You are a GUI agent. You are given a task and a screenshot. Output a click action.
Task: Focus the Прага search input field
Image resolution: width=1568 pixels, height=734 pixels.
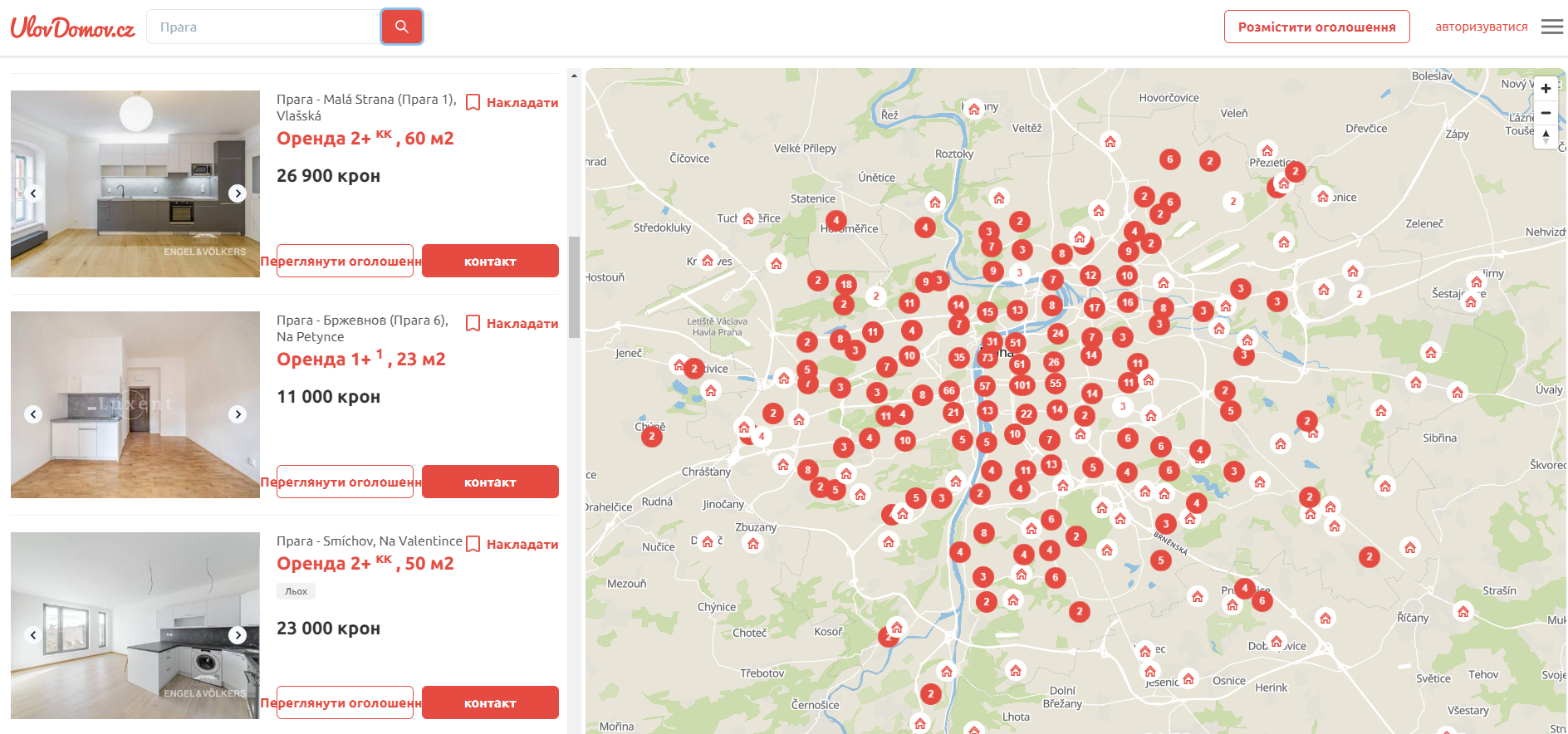coord(264,27)
